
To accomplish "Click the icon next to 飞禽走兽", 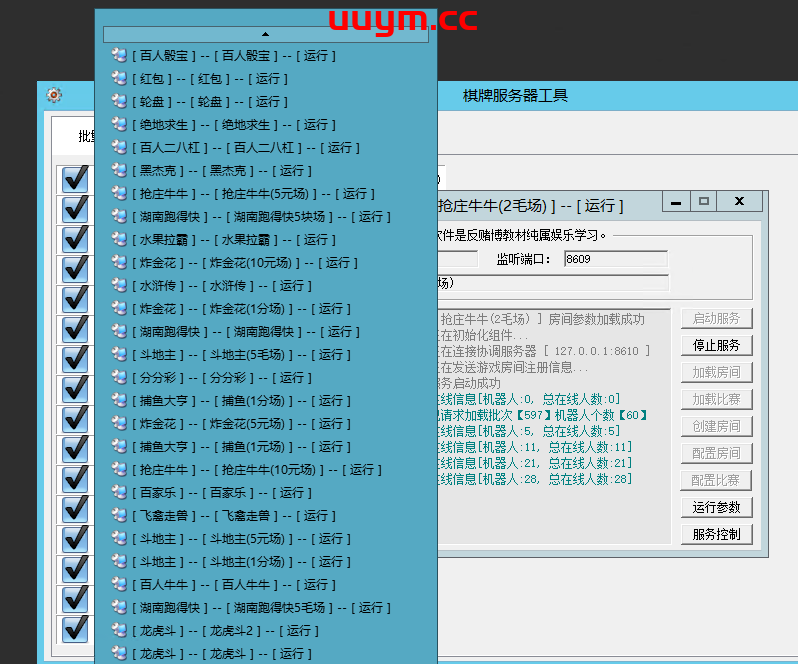I will coord(119,516).
